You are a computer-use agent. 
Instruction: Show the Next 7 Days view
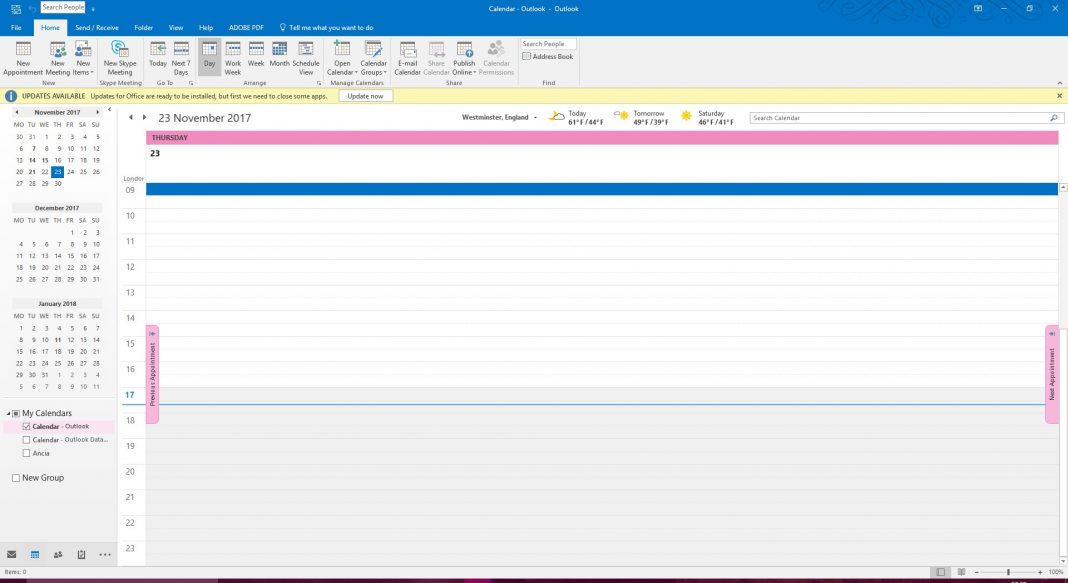(180, 58)
